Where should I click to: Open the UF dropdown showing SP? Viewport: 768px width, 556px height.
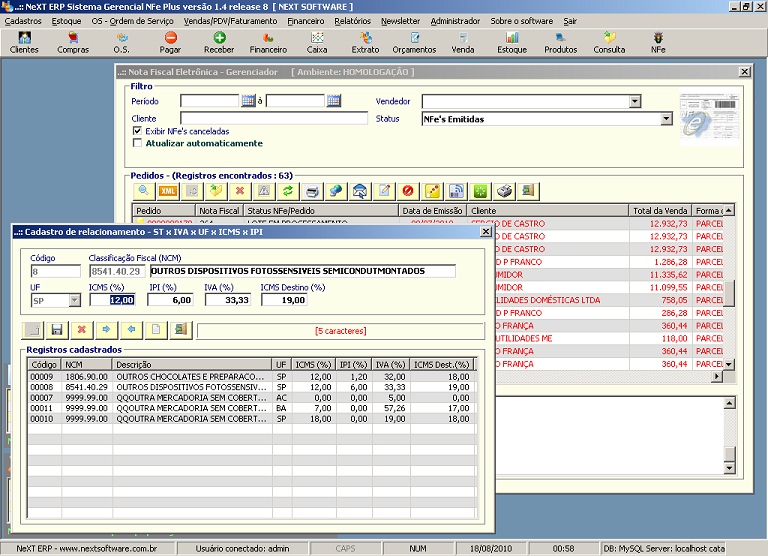coord(74,300)
